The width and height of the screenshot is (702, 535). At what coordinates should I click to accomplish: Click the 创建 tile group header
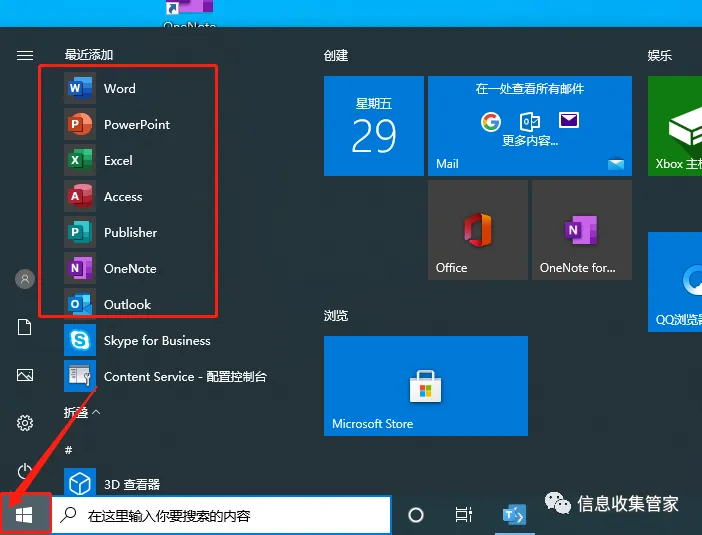pyautogui.click(x=336, y=56)
